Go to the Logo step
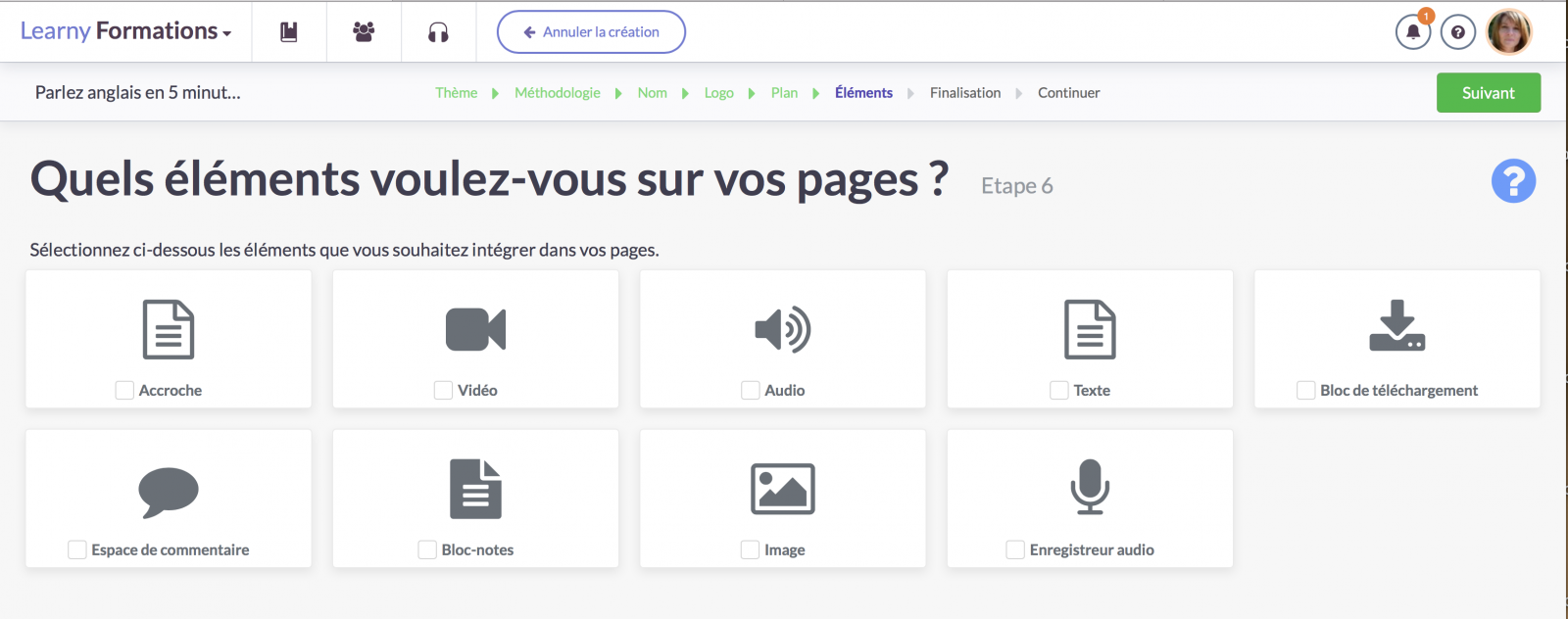 [719, 93]
